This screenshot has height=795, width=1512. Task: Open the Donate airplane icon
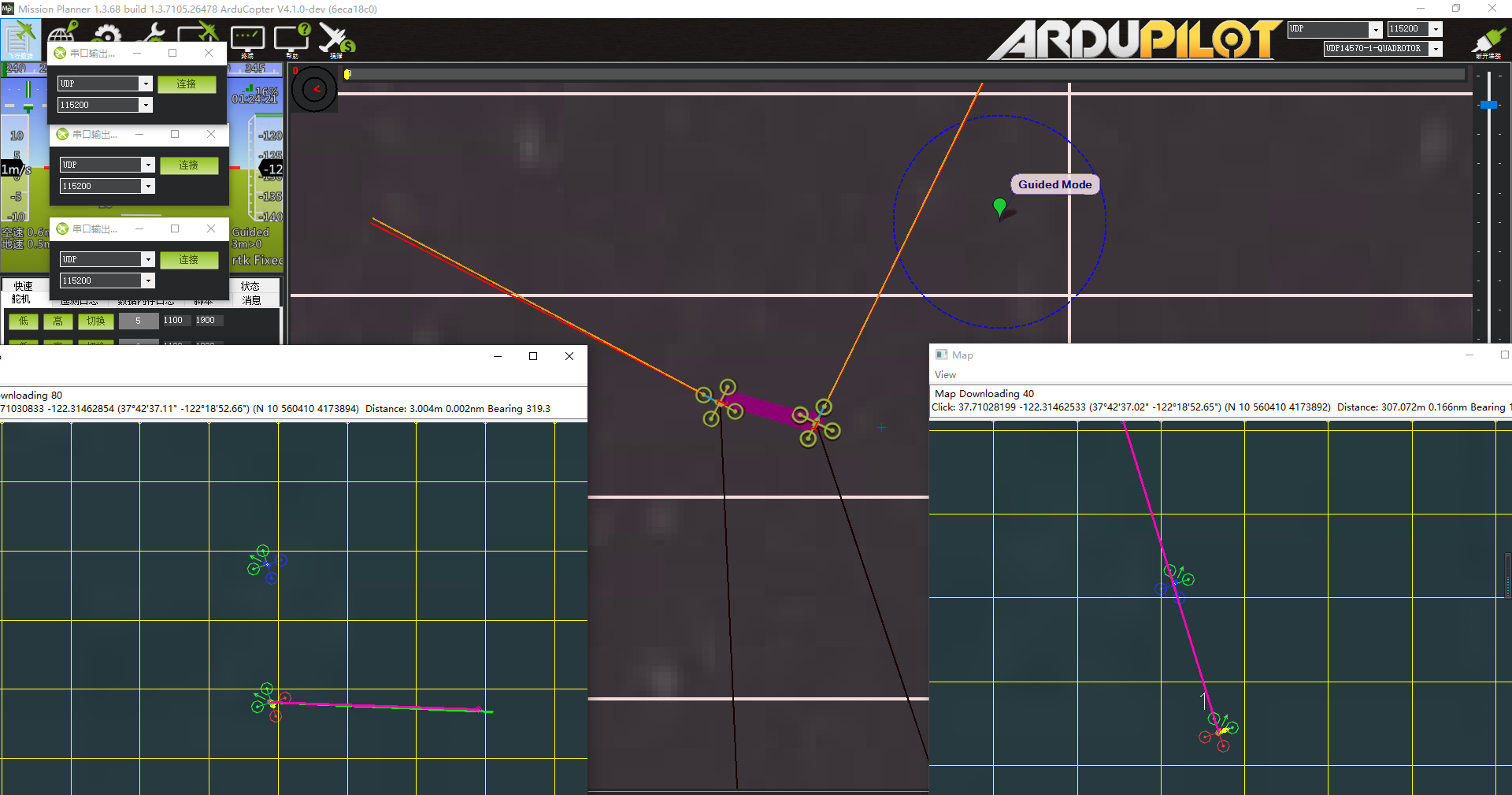coord(337,40)
